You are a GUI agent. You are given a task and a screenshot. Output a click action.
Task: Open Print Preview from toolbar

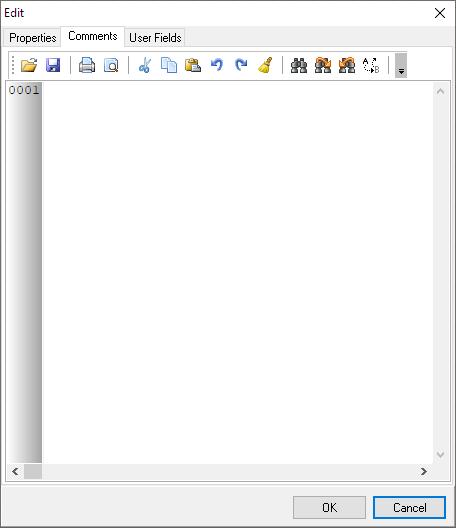click(x=111, y=65)
